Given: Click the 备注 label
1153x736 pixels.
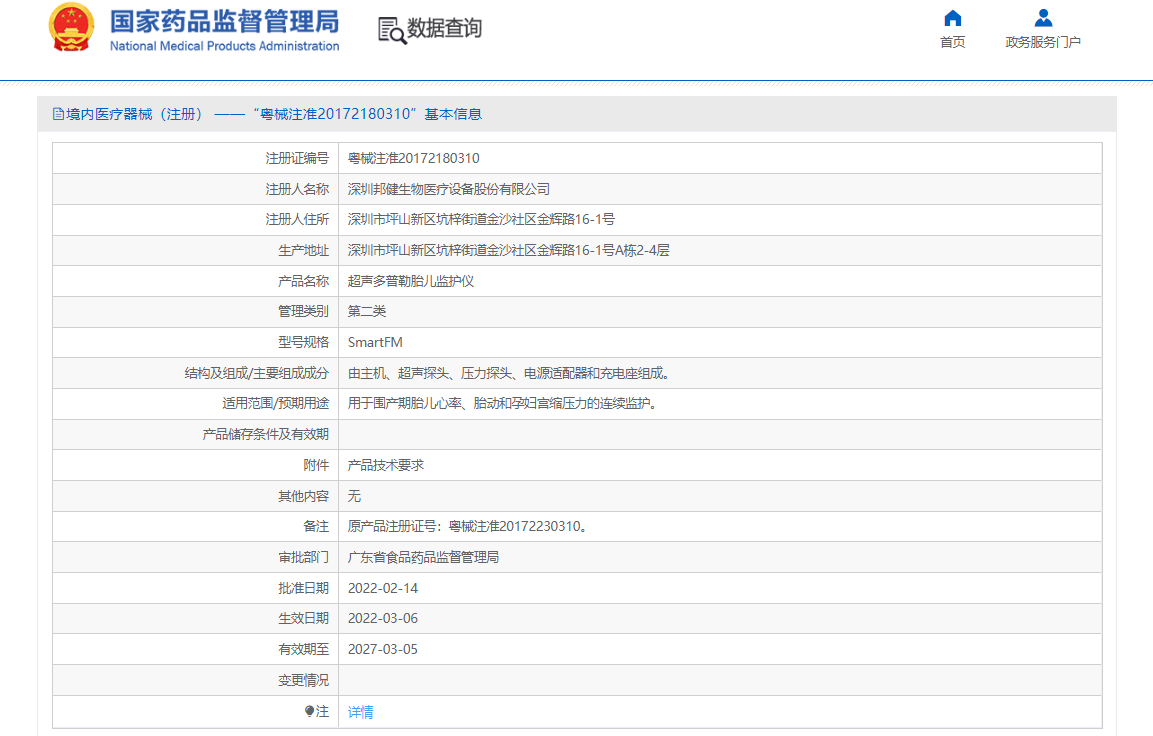Looking at the screenshot, I should tap(316, 526).
